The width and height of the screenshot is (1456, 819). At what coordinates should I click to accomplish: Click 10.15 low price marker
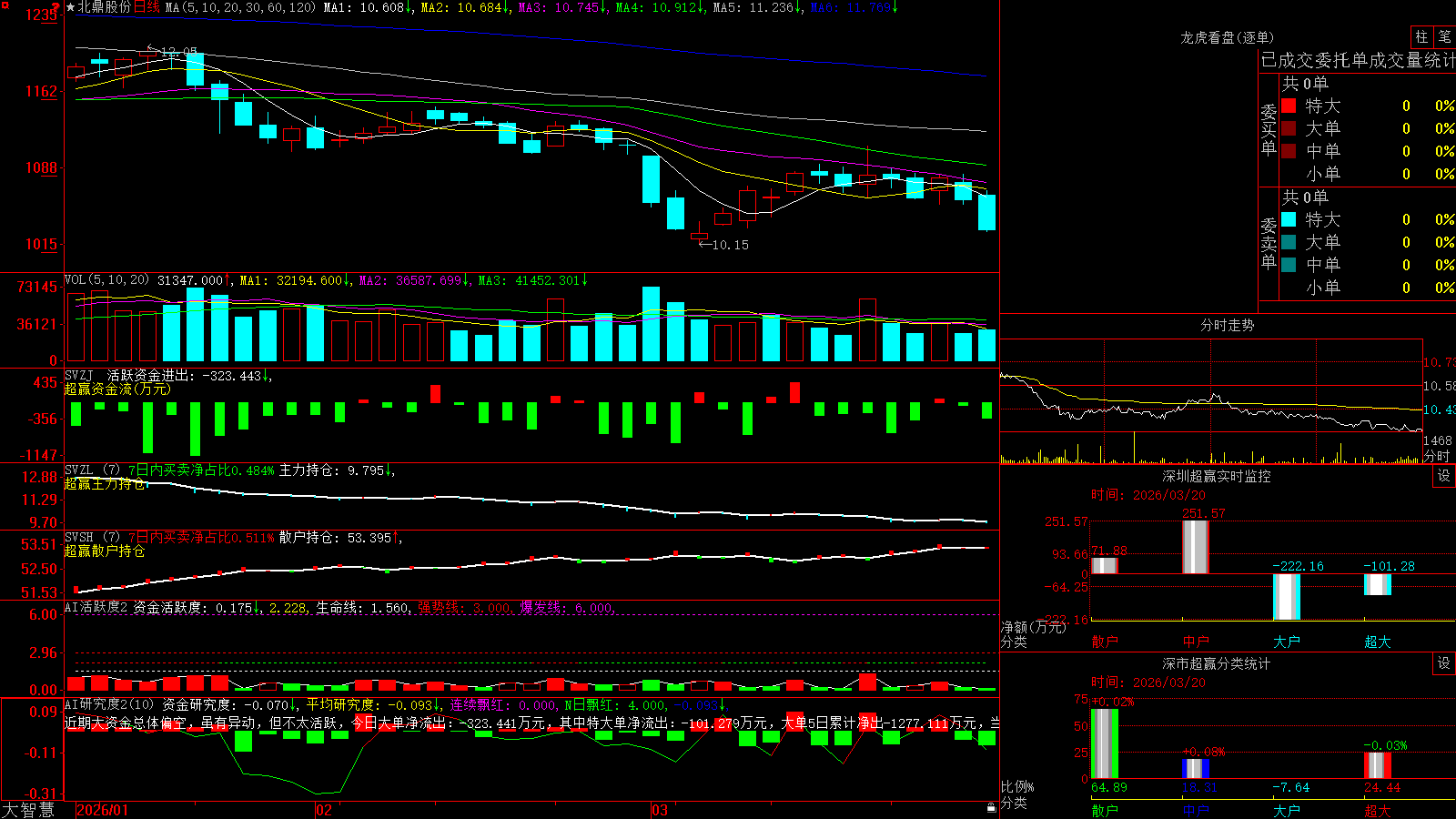pyautogui.click(x=730, y=245)
